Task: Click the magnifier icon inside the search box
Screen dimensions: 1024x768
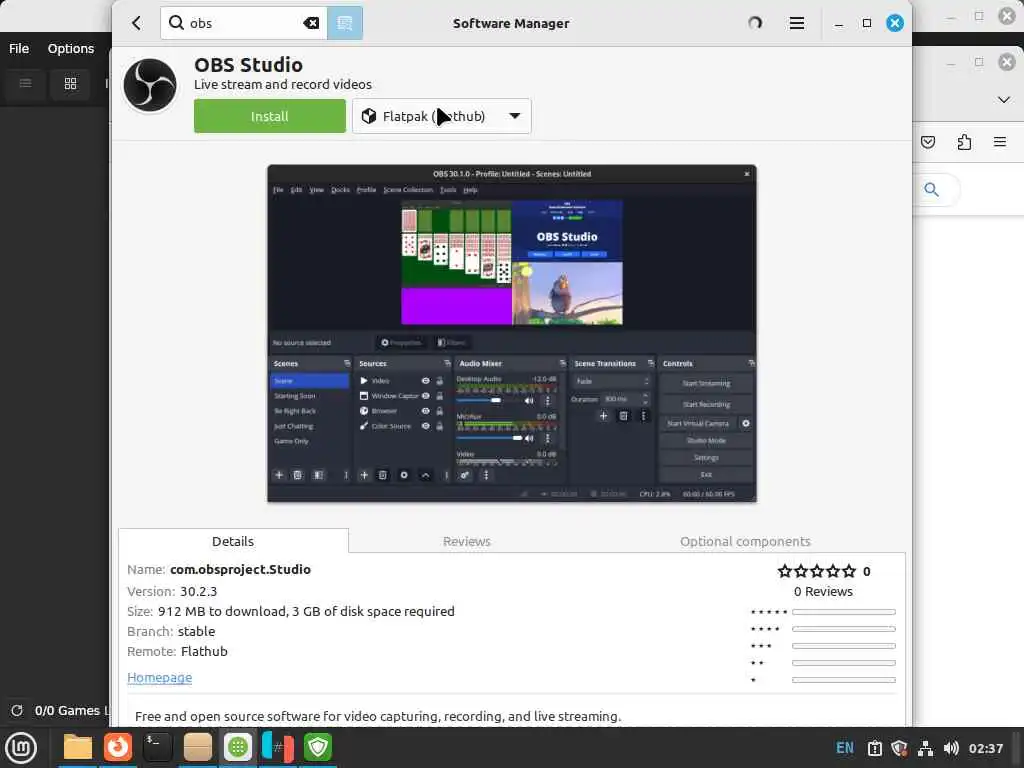Action: (176, 23)
